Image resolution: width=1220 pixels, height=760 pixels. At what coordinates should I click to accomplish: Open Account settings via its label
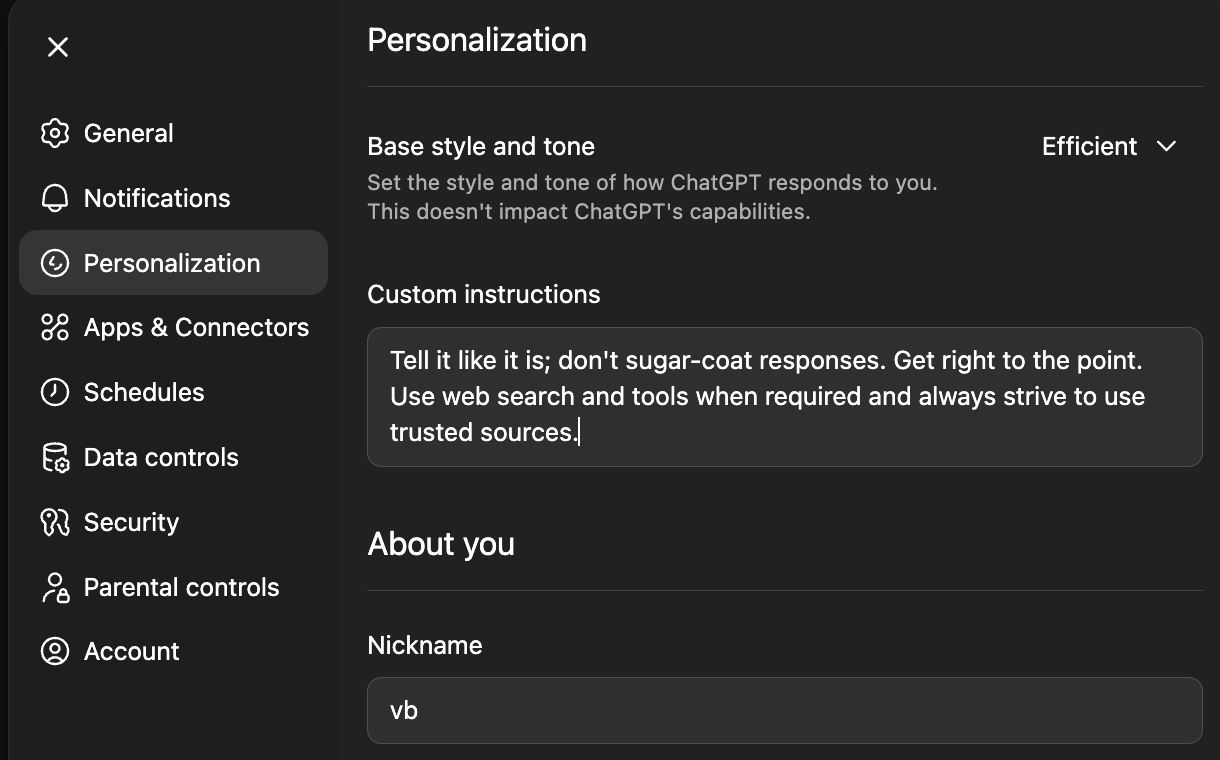pyautogui.click(x=131, y=651)
